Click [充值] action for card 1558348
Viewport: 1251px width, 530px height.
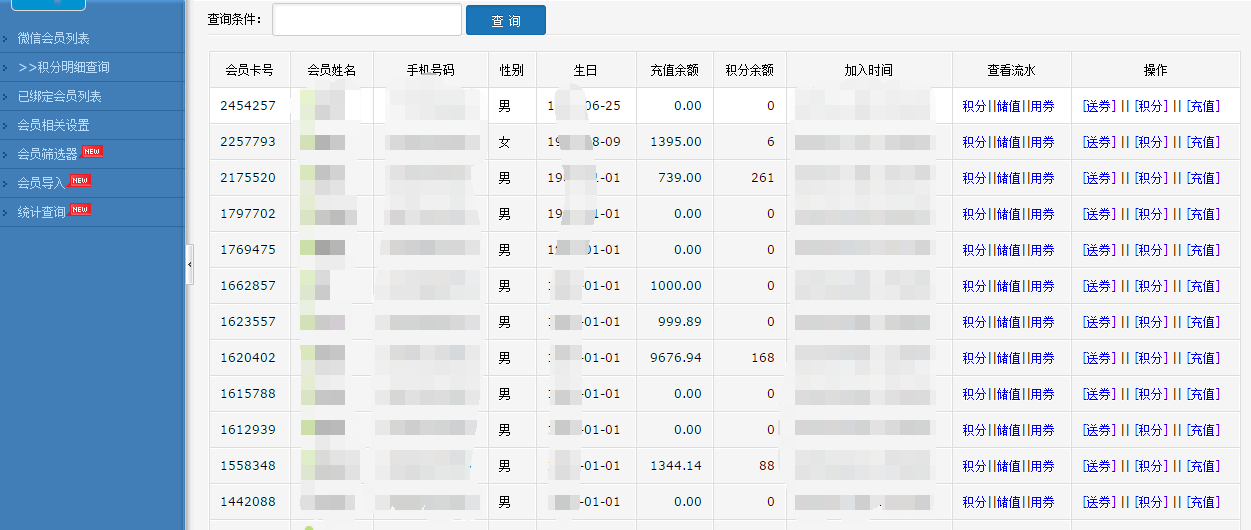1203,466
